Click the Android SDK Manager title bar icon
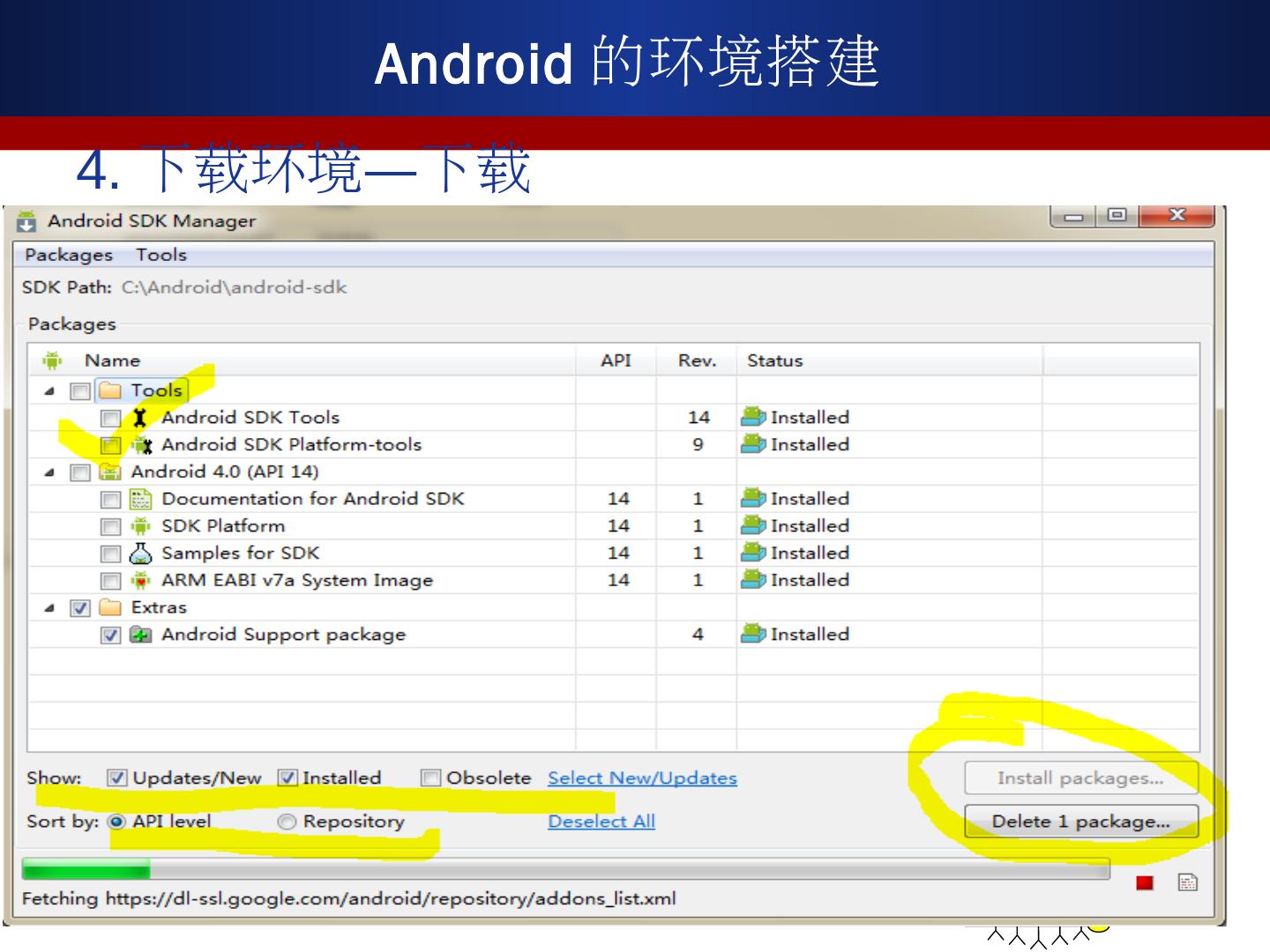The width and height of the screenshot is (1270, 952). click(27, 221)
